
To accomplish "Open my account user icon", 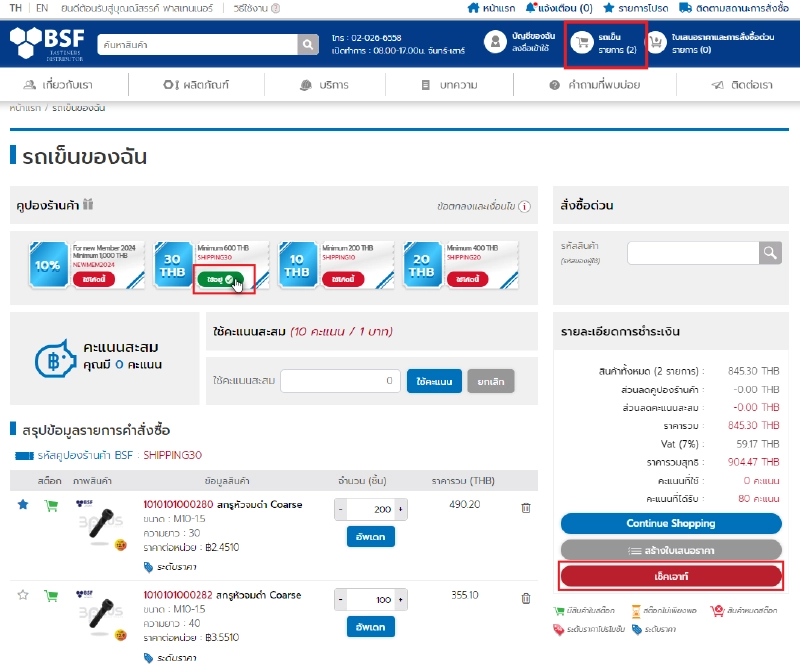I will (495, 42).
